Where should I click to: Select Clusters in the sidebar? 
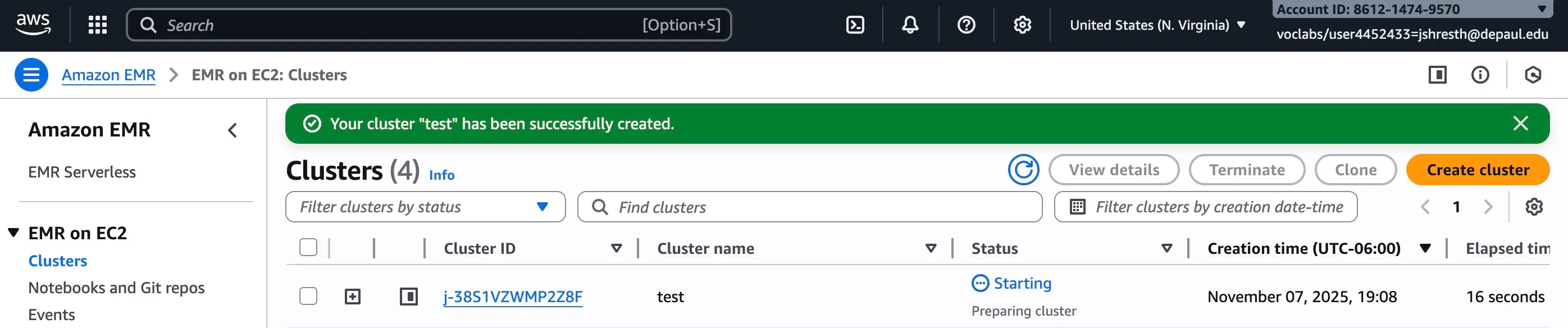[57, 261]
